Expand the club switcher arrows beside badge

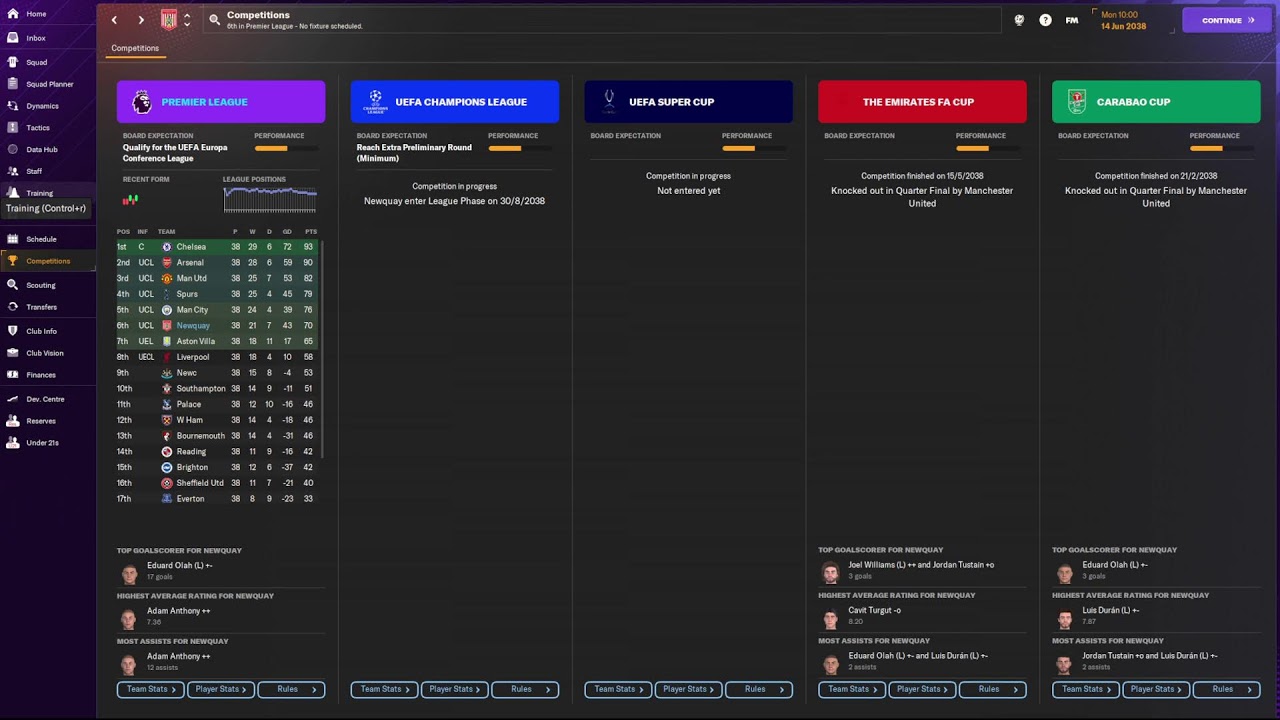[187, 20]
